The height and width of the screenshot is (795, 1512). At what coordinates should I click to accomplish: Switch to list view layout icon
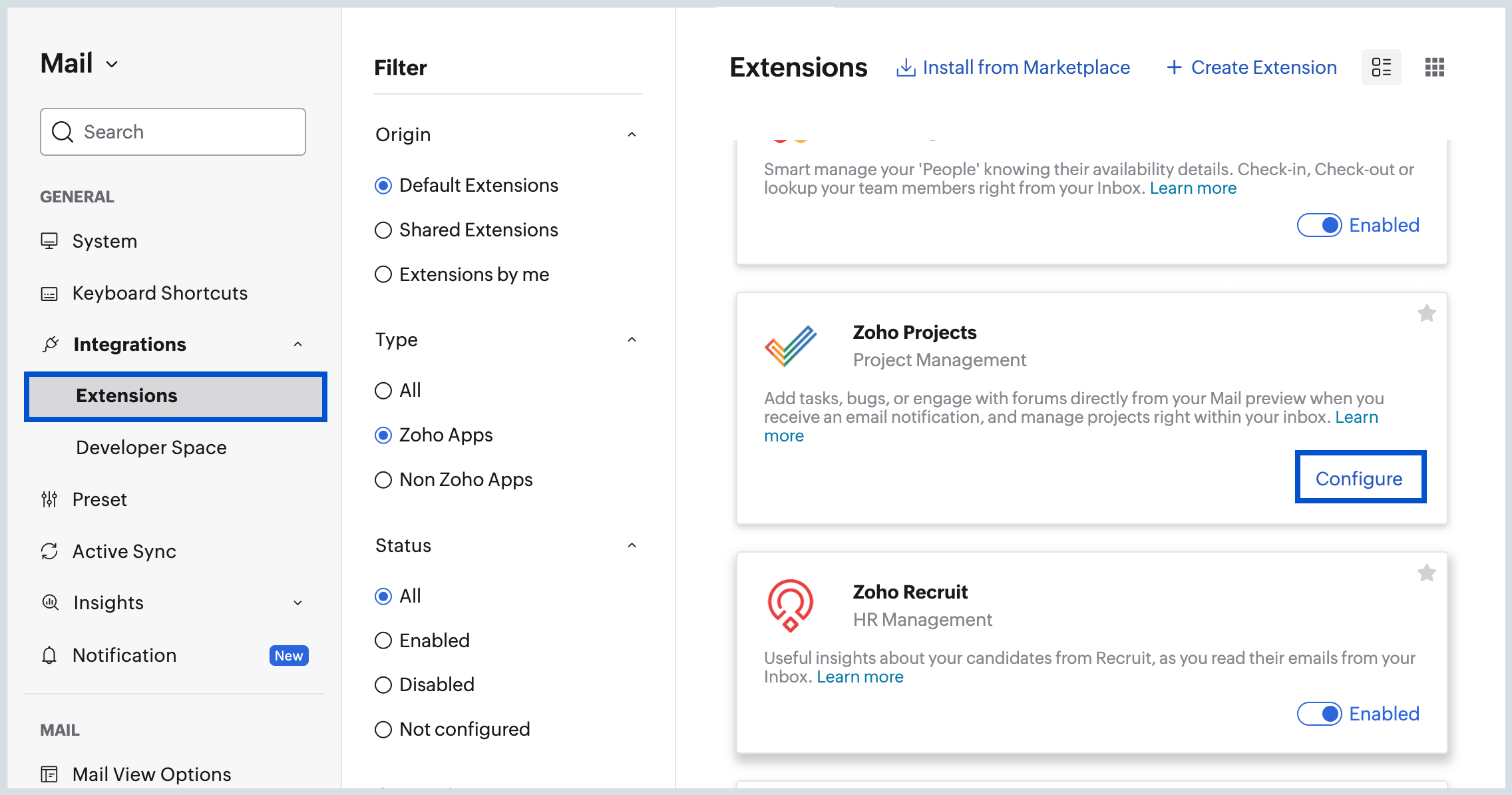coord(1381,67)
